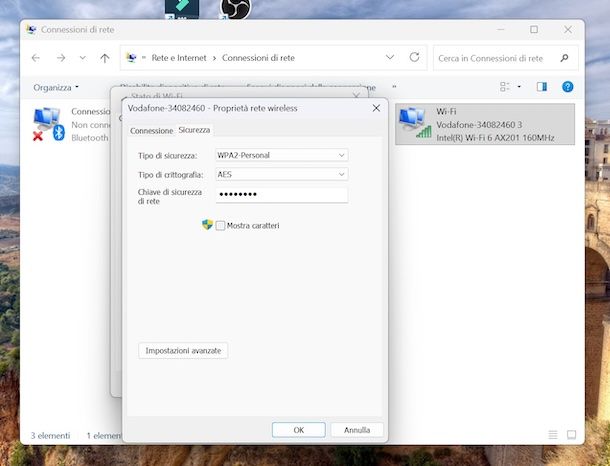Viewport: 610px width, 466px height.
Task: Open the teal desktop shortcut icon
Action: click(182, 8)
